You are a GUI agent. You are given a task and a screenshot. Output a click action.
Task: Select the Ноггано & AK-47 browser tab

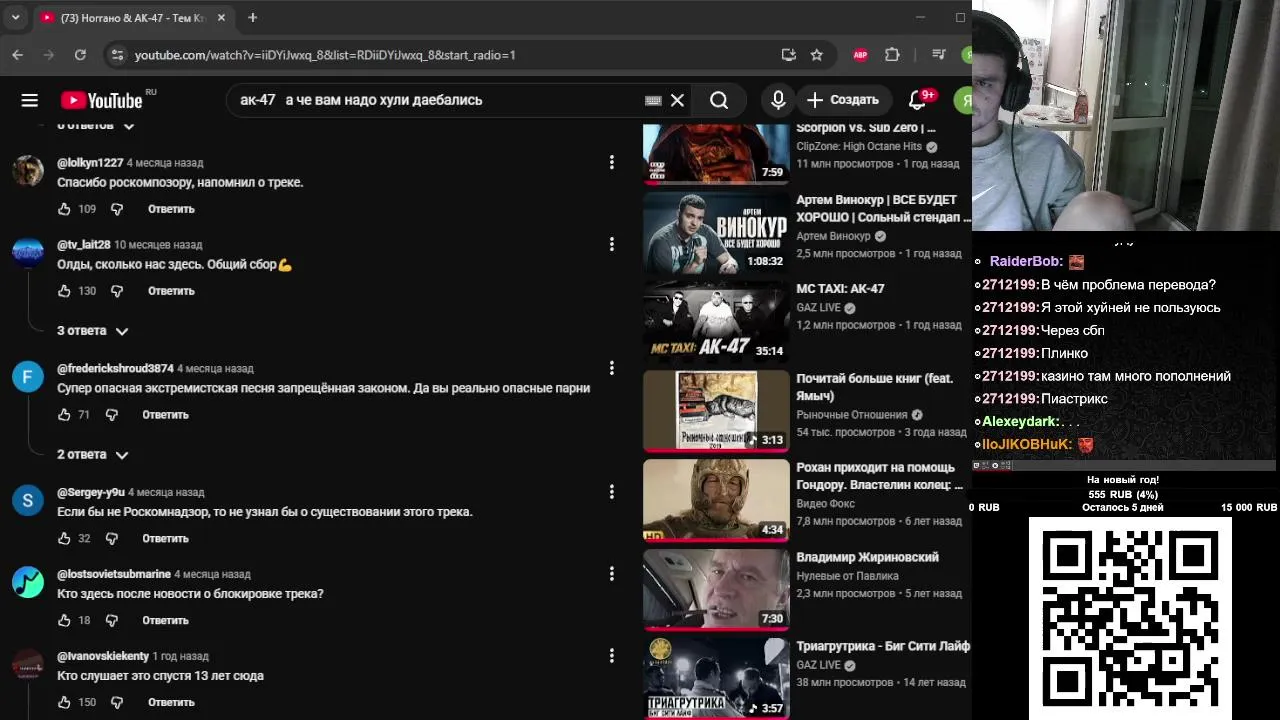tap(134, 18)
